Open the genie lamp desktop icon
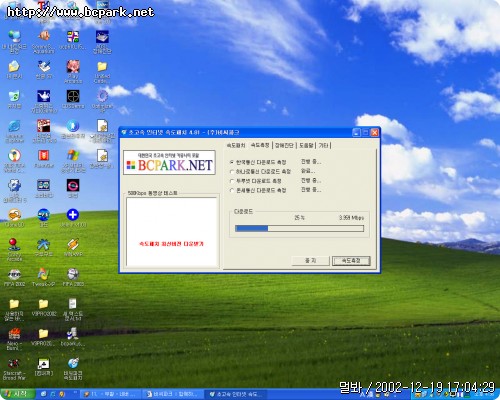The image size is (500, 400). point(44,101)
